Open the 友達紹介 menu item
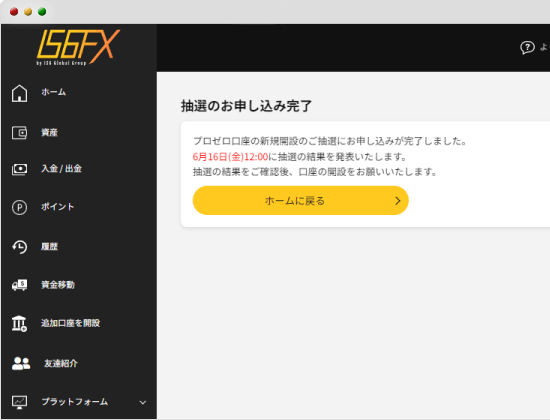The width and height of the screenshot is (550, 420). click(x=61, y=364)
